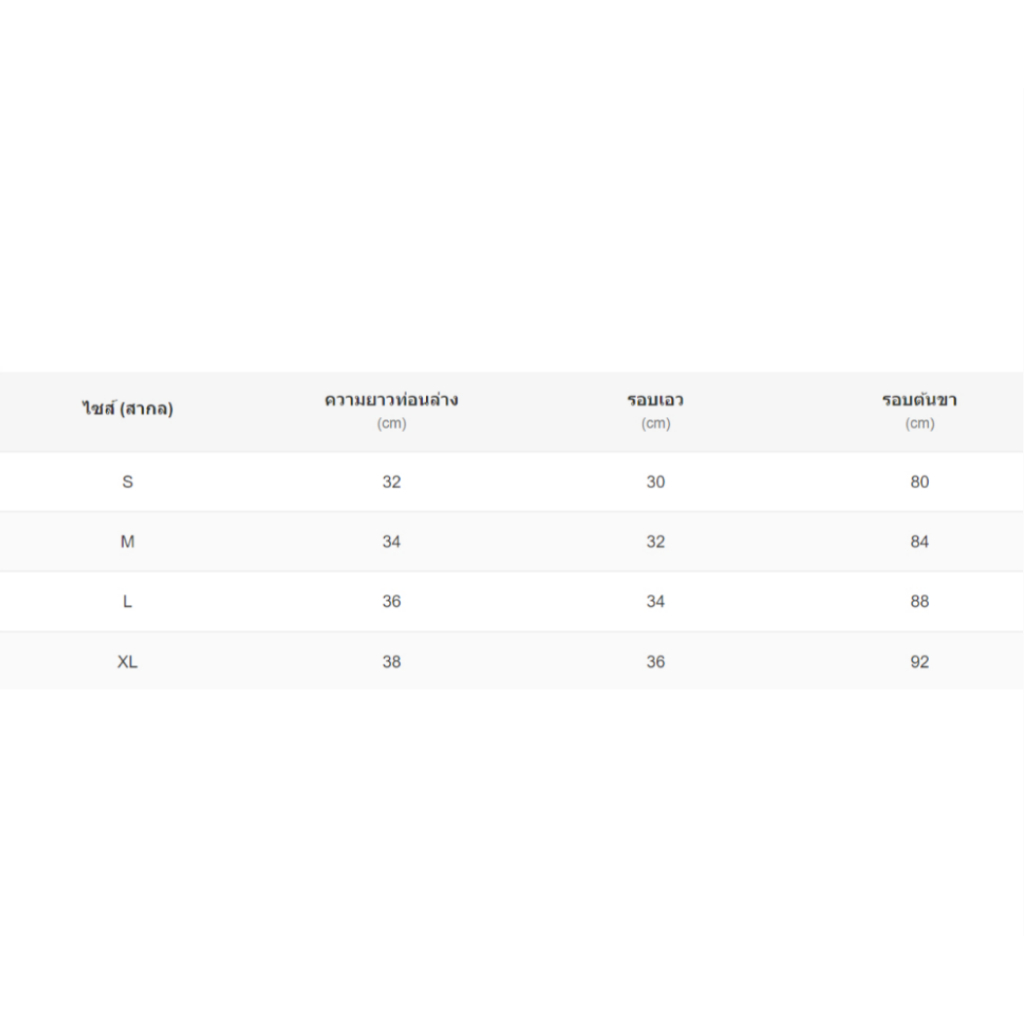Image resolution: width=1024 pixels, height=1024 pixels.
Task: Click the thigh value 84 for size M
Action: click(920, 541)
